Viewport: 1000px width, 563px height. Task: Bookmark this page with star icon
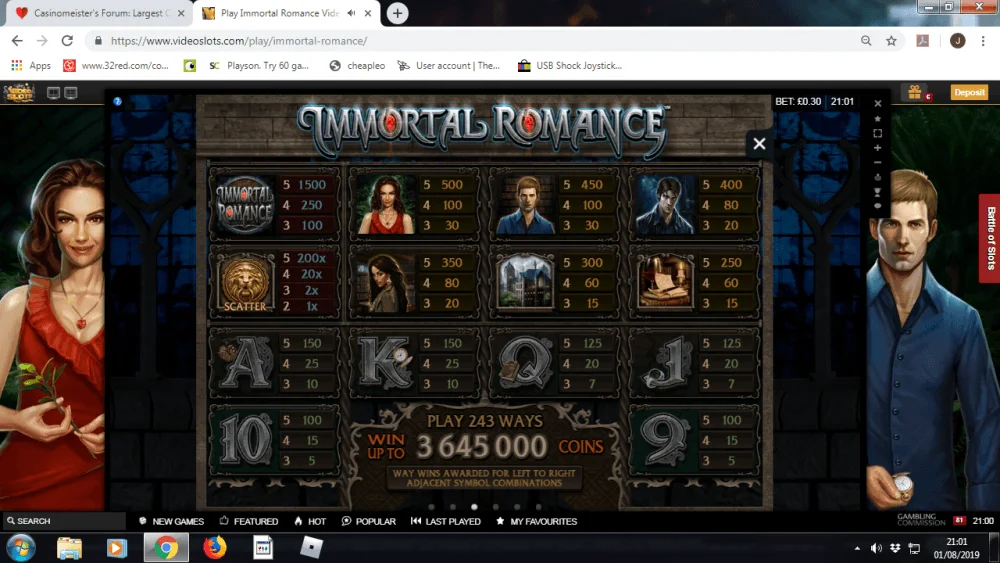pos(892,41)
